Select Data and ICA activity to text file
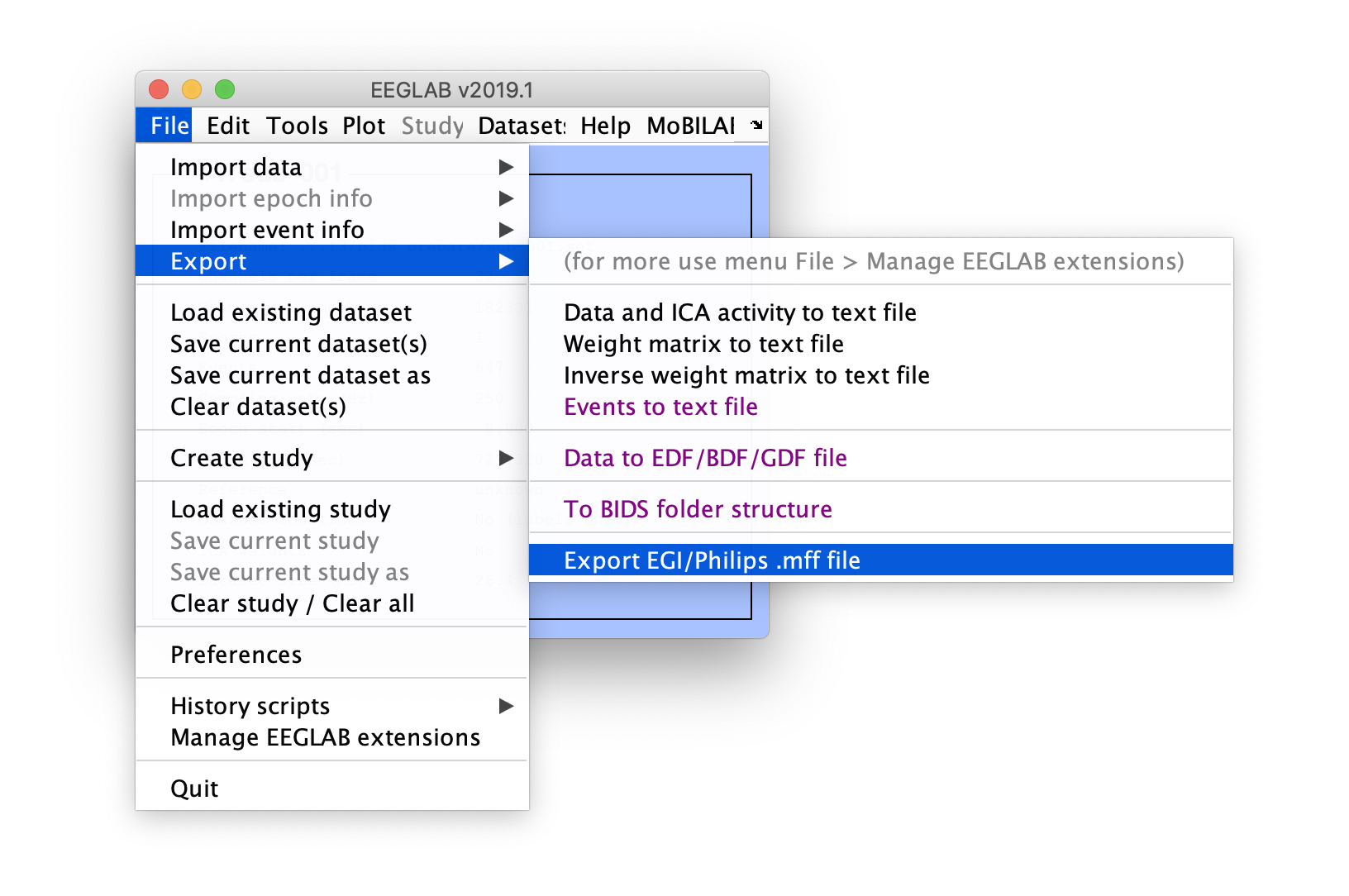1349x896 pixels. coord(740,312)
